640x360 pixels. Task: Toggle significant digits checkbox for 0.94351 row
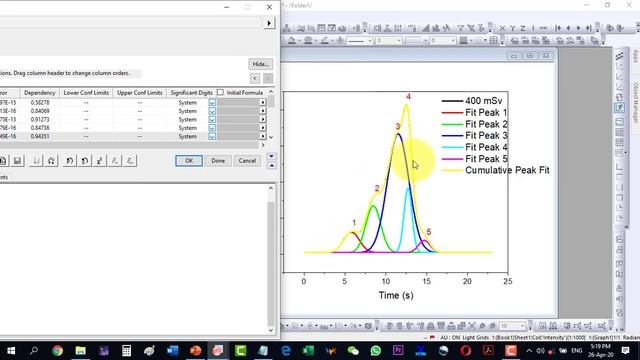[x=212, y=136]
